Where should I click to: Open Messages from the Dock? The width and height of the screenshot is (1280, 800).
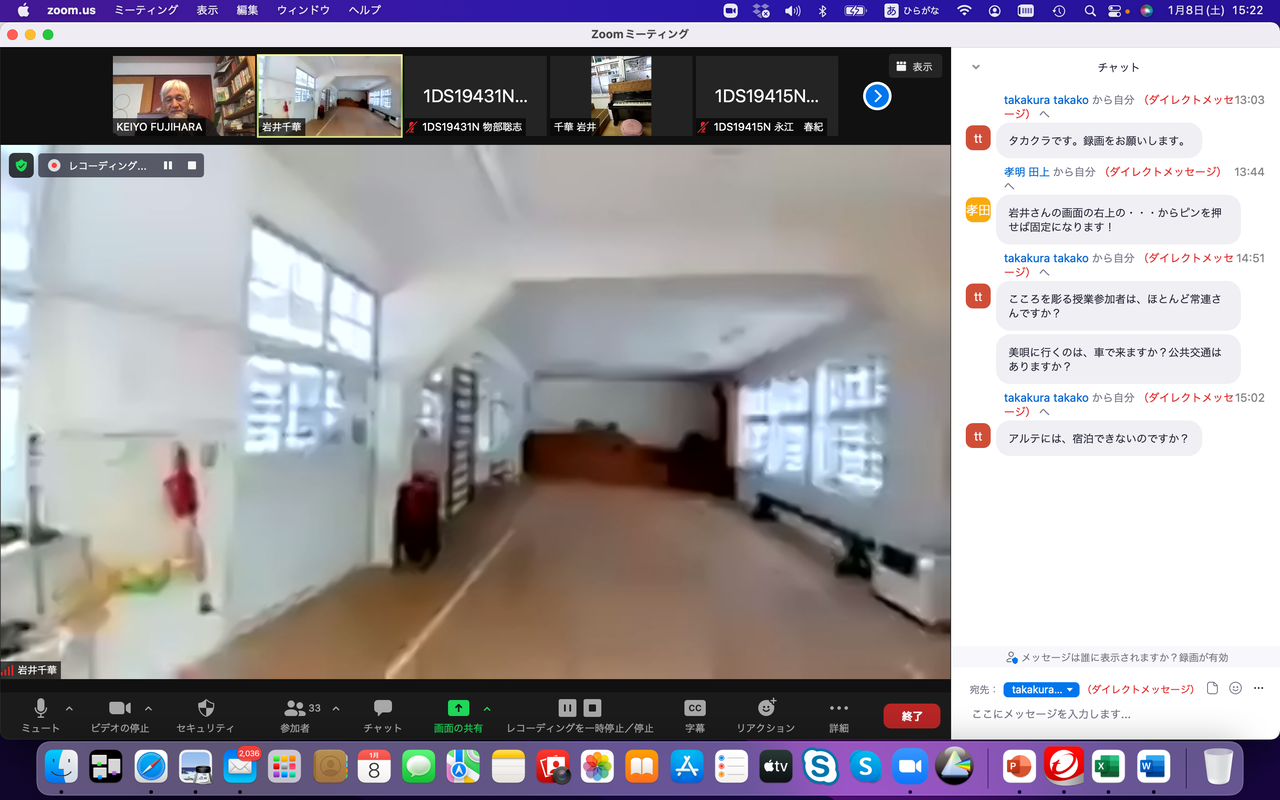point(418,767)
